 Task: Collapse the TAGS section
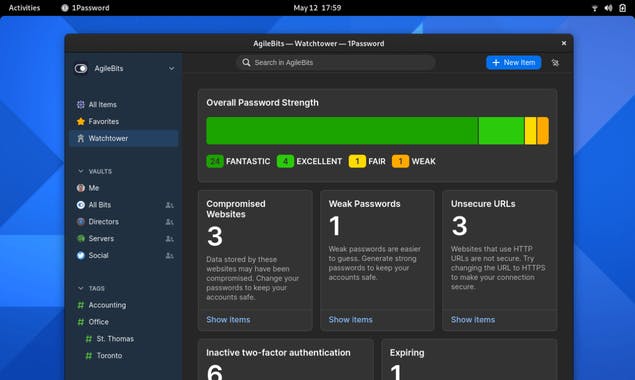[x=81, y=288]
